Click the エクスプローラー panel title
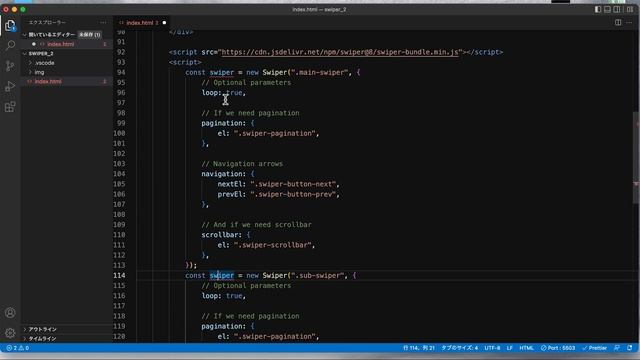Viewport: 640px width, 360px height. coord(47,22)
